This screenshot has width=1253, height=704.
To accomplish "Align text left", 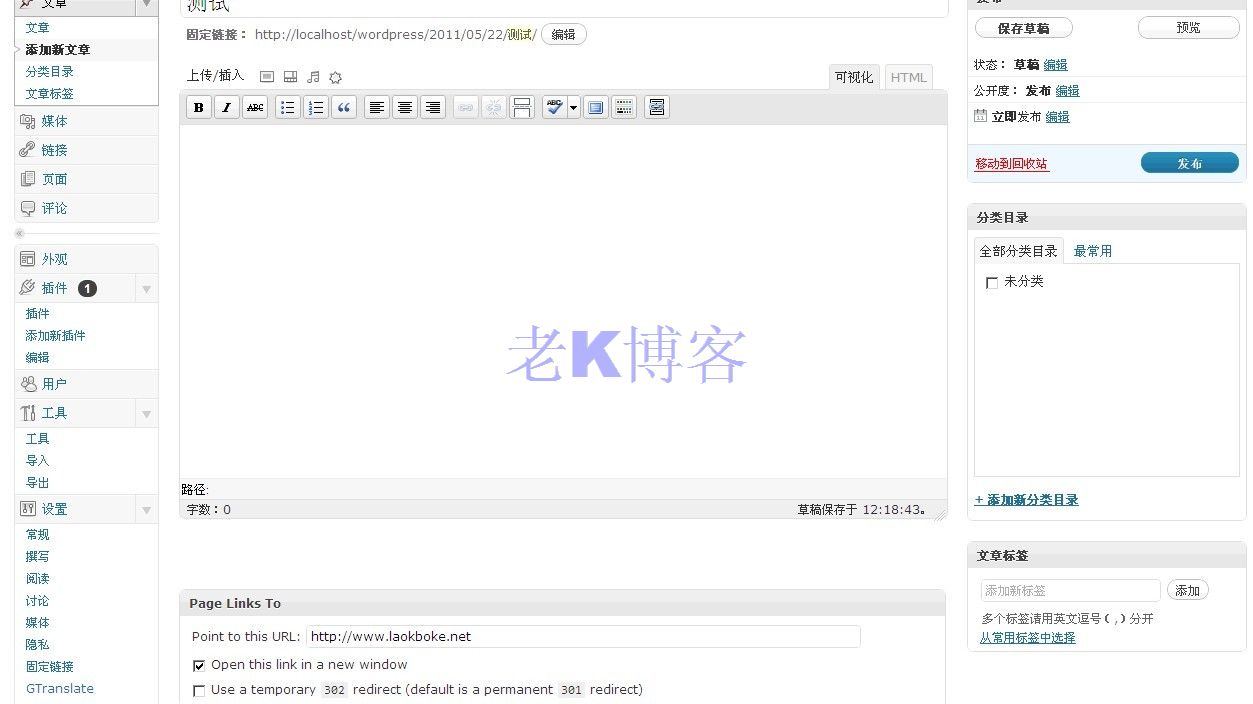I will [377, 107].
